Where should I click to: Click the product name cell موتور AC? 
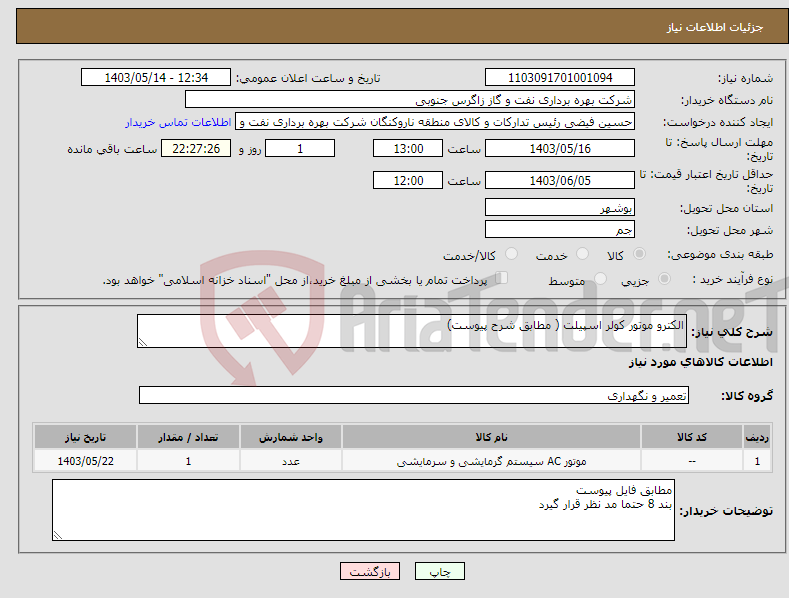point(491,461)
